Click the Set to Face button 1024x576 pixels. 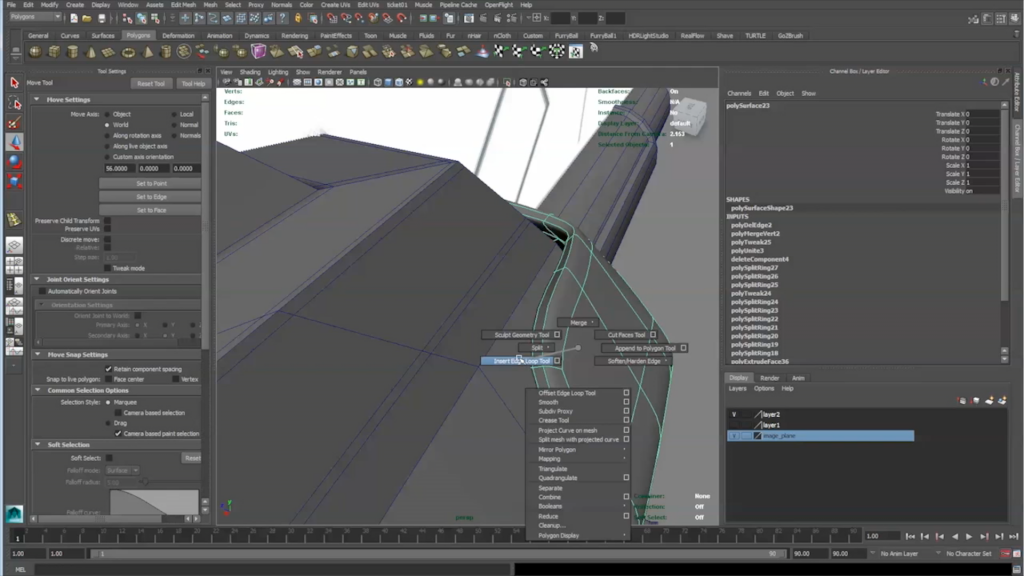pyautogui.click(x=151, y=210)
